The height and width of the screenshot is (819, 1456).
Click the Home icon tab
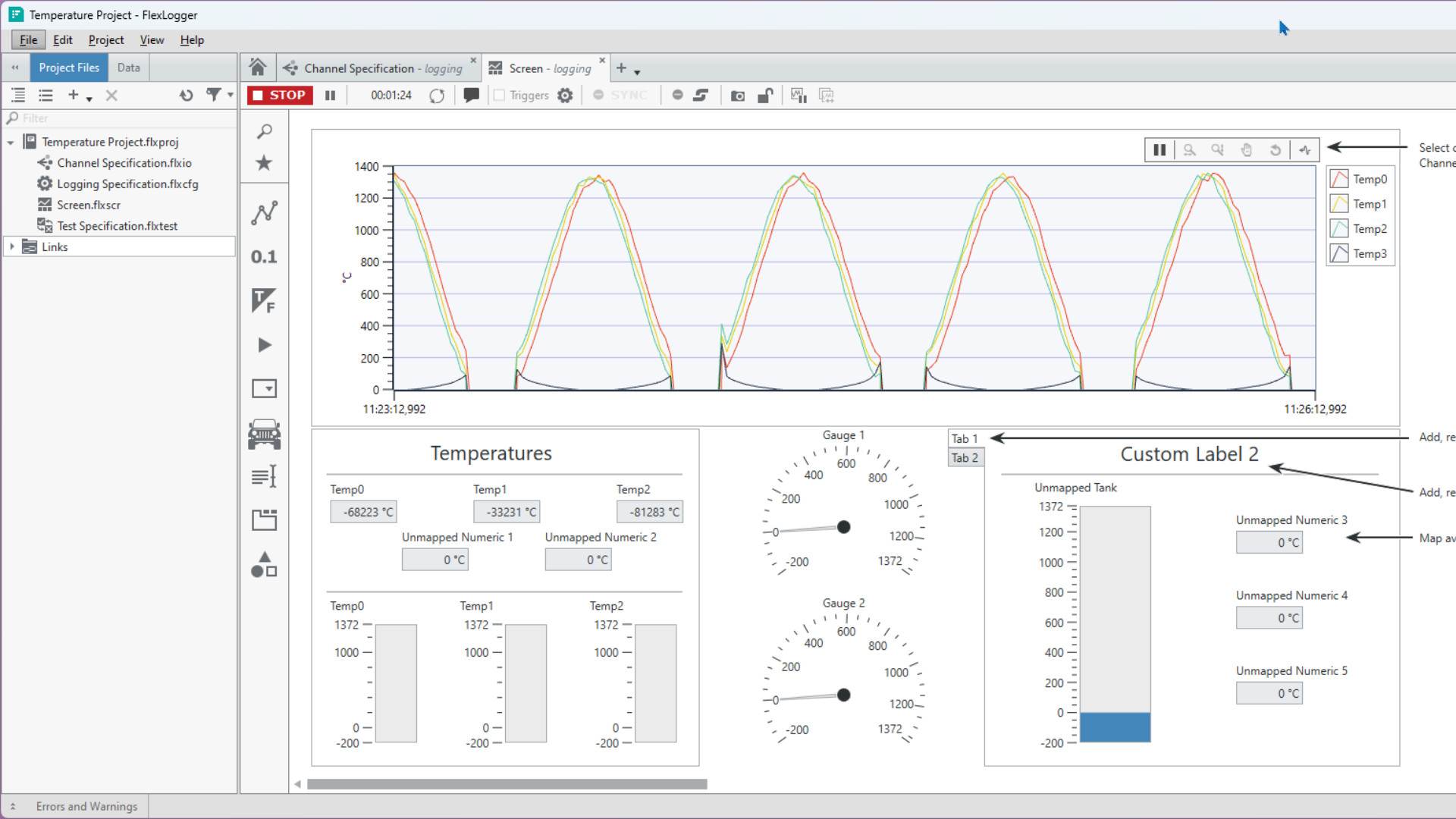point(258,67)
